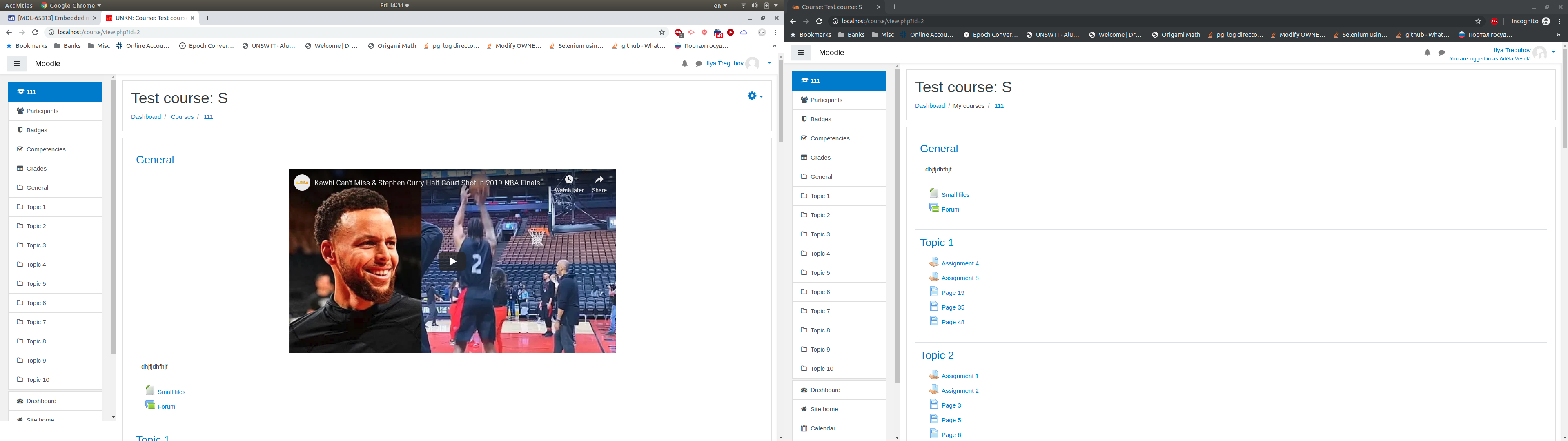Open Page 3 icon in Topic 2
This screenshot has height=441, width=1568.
[934, 404]
